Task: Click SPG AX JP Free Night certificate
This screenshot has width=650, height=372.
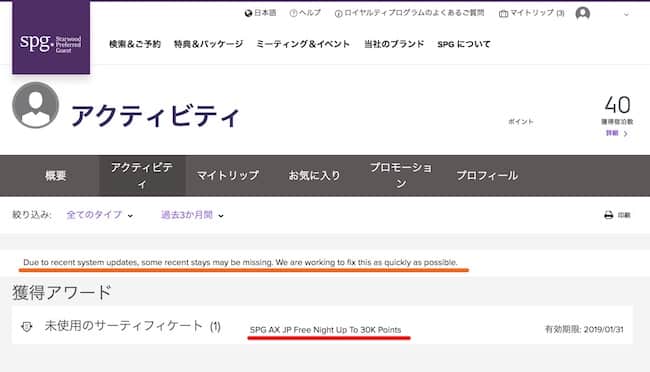Action: (325, 330)
